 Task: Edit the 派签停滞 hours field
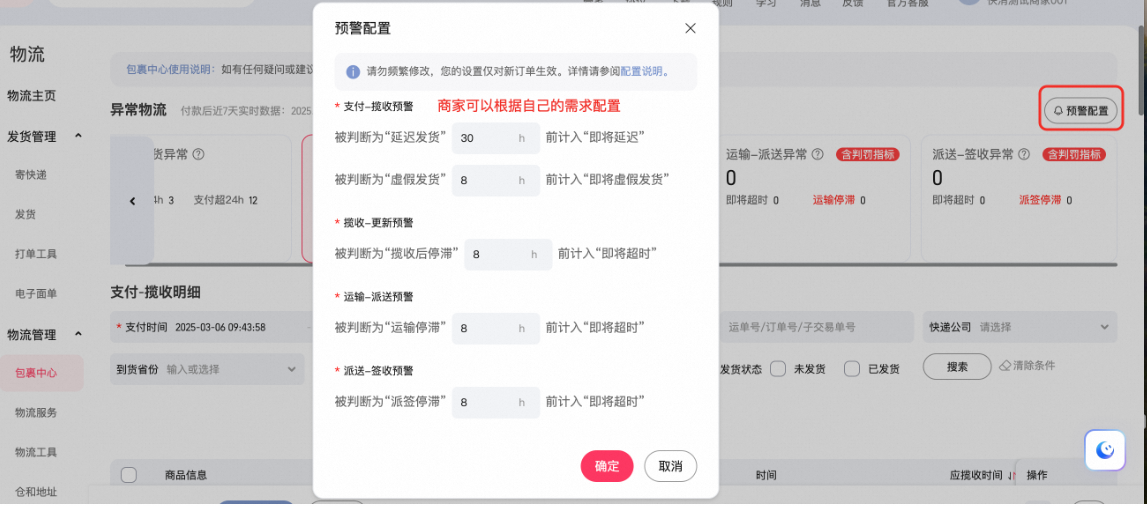pos(495,402)
